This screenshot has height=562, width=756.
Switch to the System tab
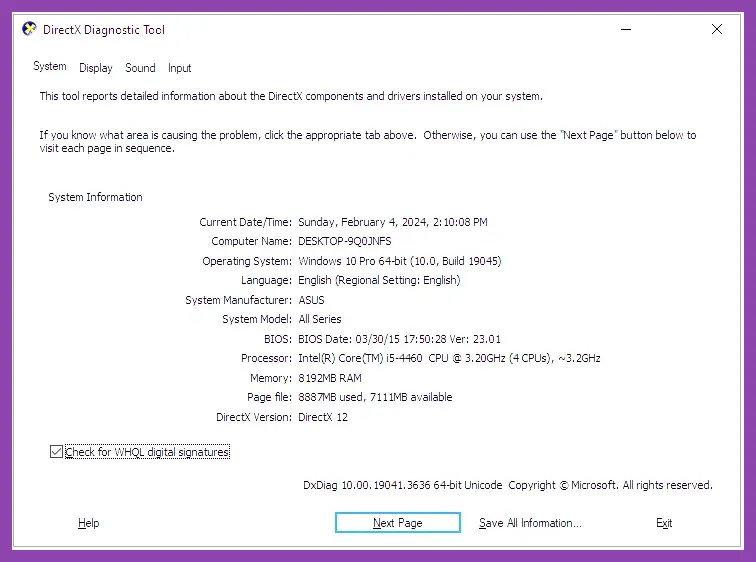(x=50, y=66)
